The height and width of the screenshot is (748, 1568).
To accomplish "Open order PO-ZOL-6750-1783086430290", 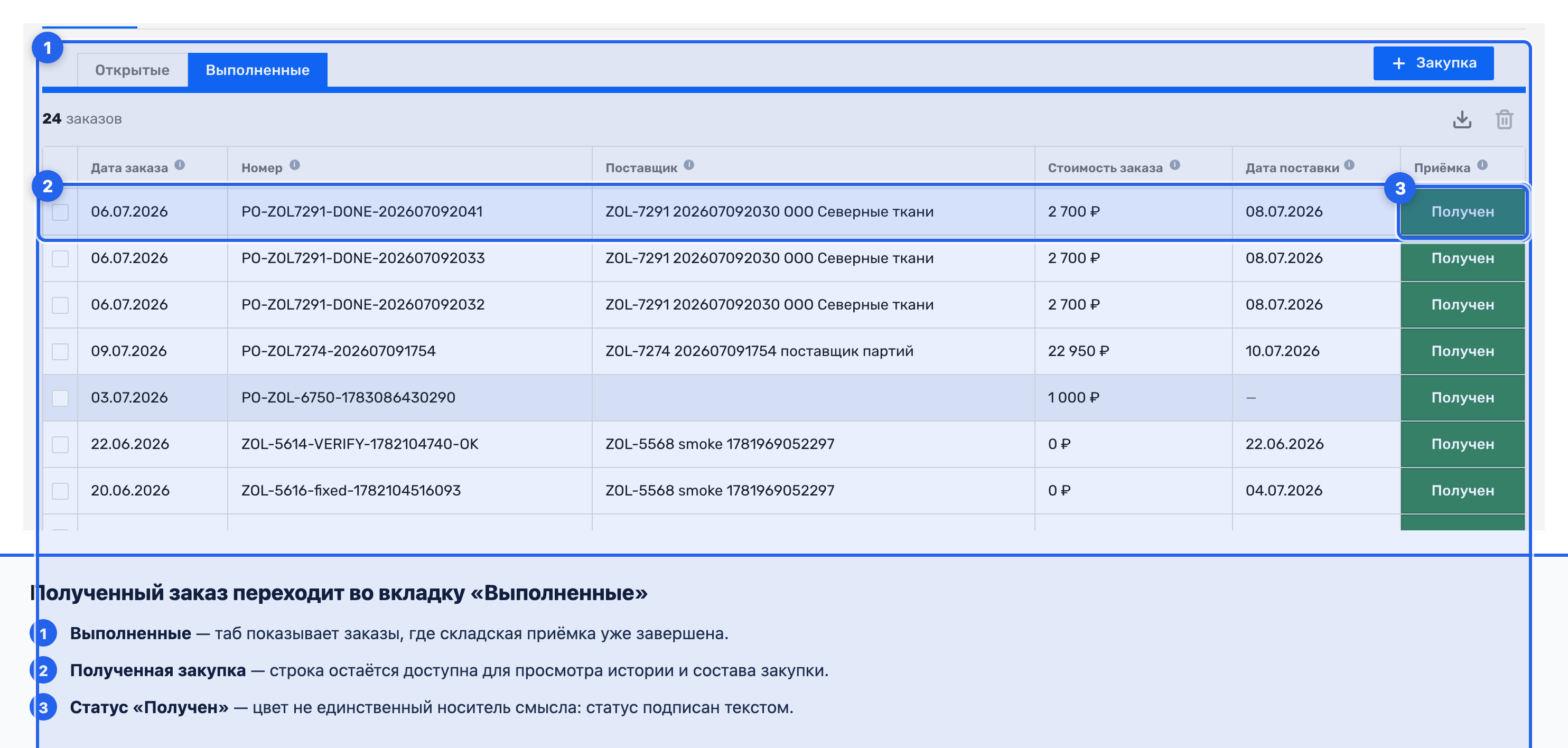I will pyautogui.click(x=348, y=397).
